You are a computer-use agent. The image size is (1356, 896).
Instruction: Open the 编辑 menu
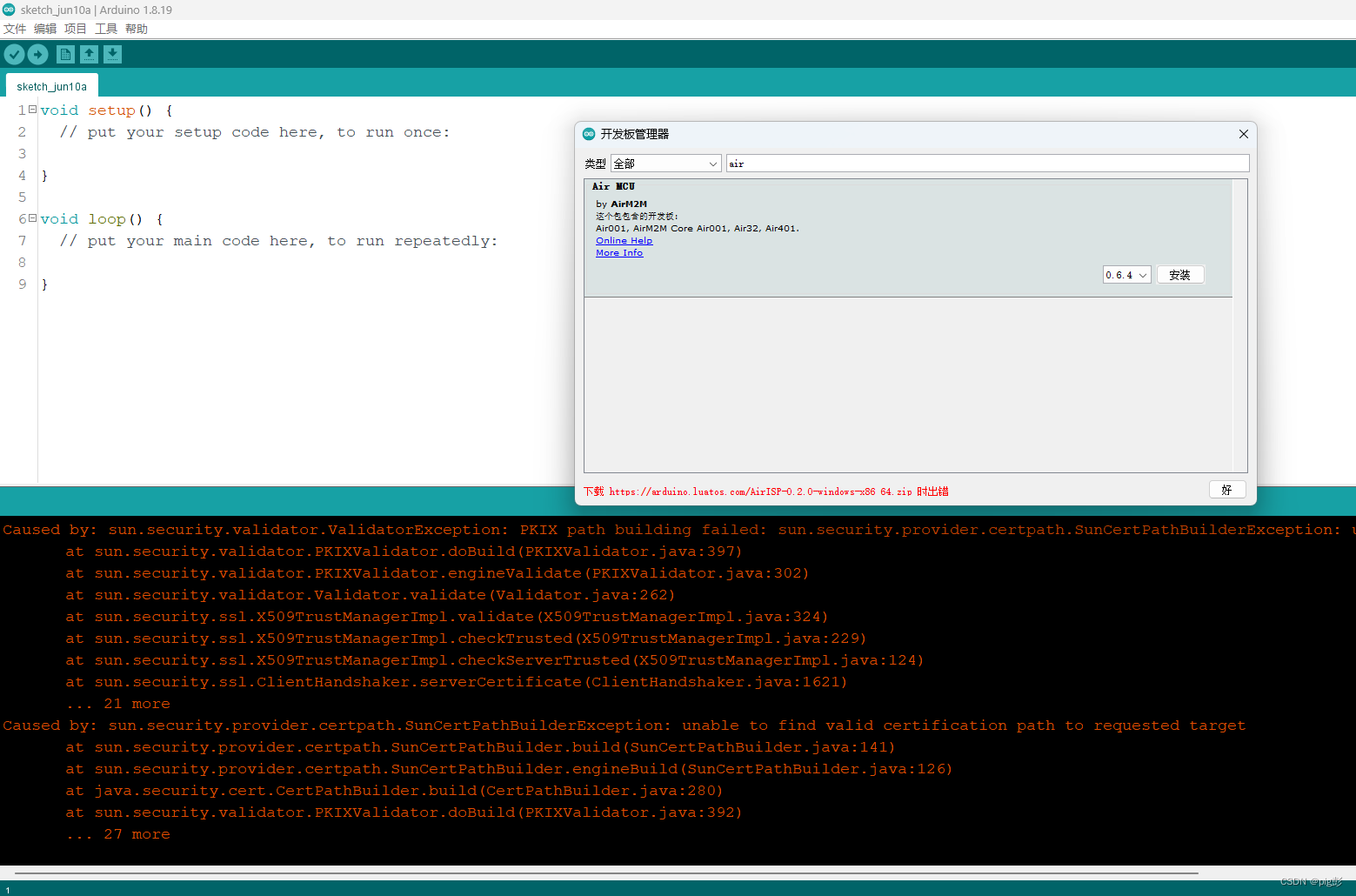pos(45,29)
